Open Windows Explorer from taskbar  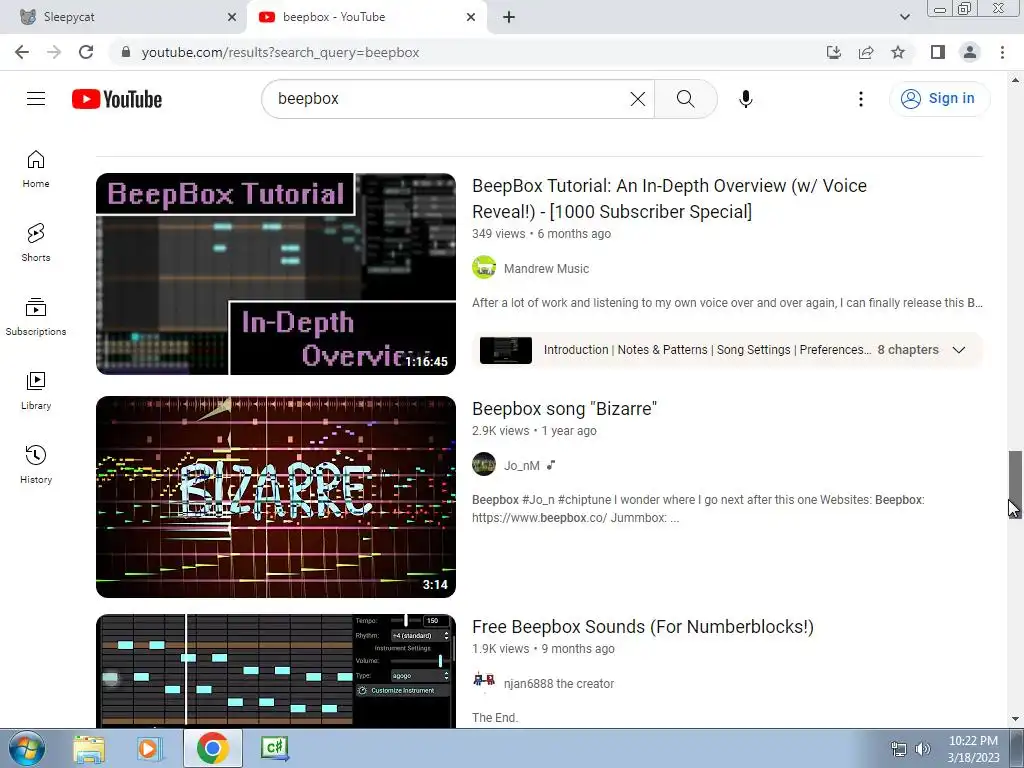coord(89,748)
